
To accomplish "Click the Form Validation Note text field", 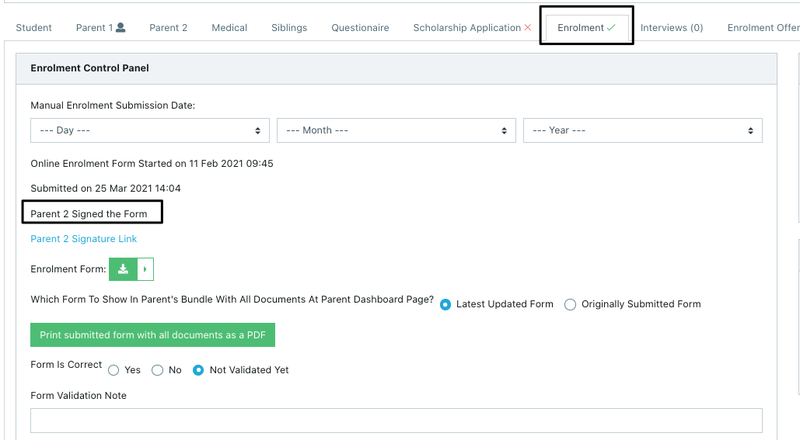I will point(396,421).
